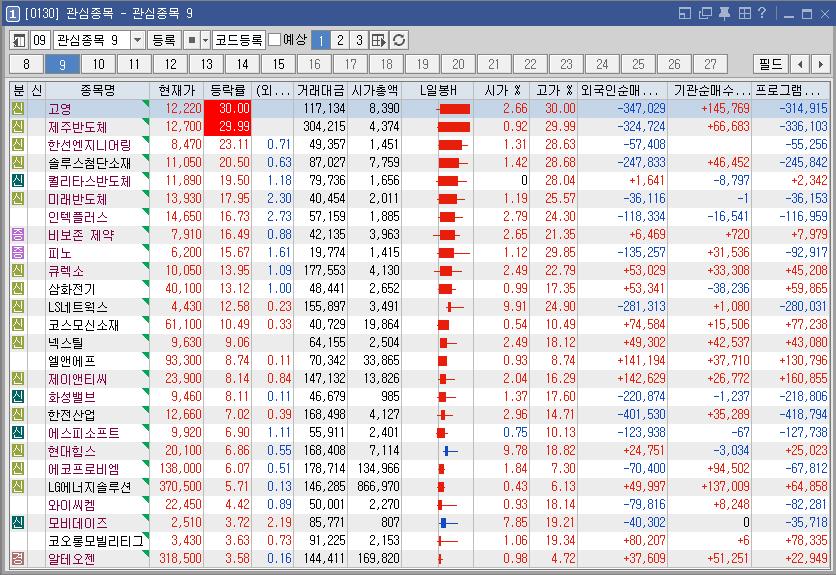The height and width of the screenshot is (575, 836).
Task: Open the dropdown arrow beside stop button
Action: click(205, 40)
